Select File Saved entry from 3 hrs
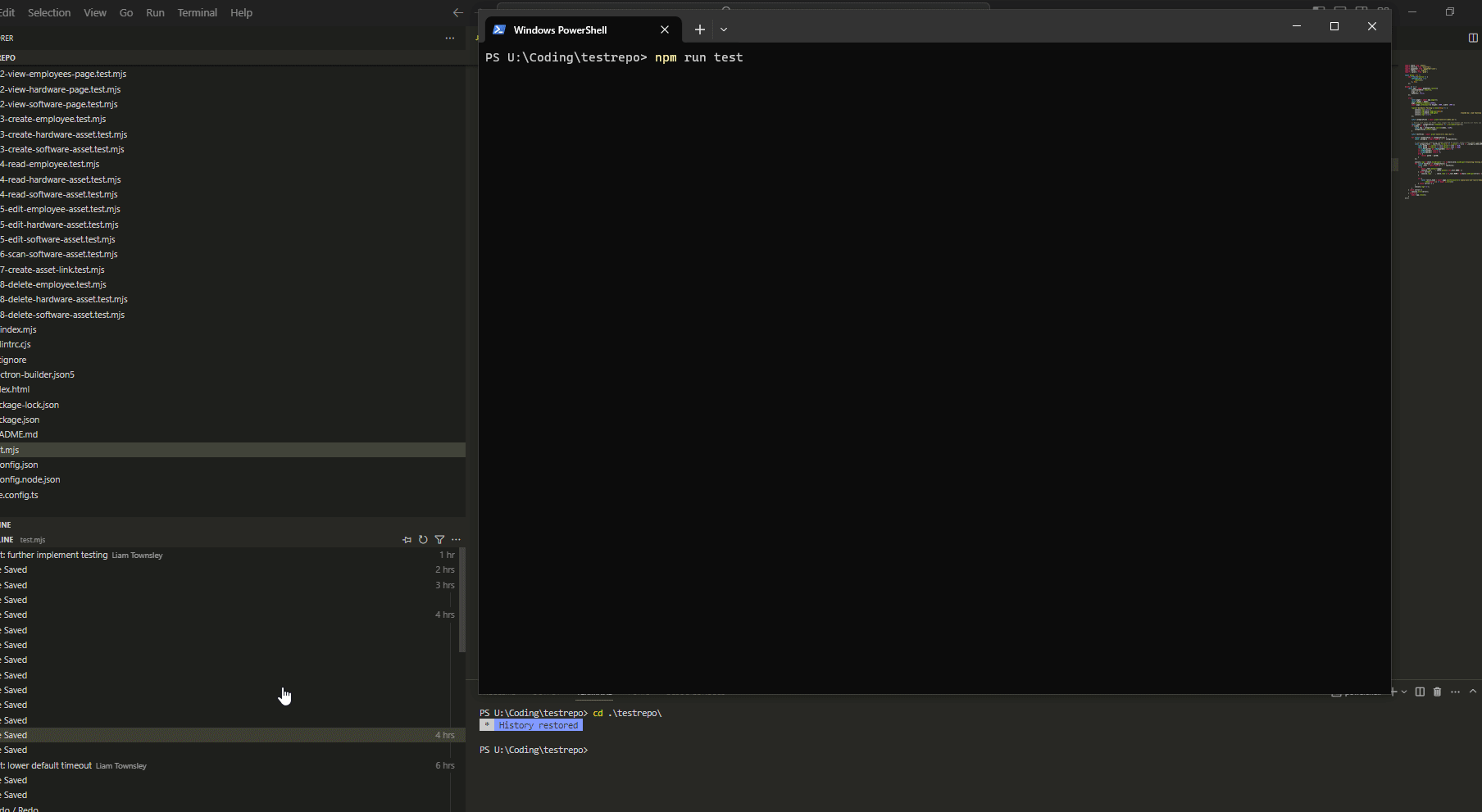 click(229, 585)
